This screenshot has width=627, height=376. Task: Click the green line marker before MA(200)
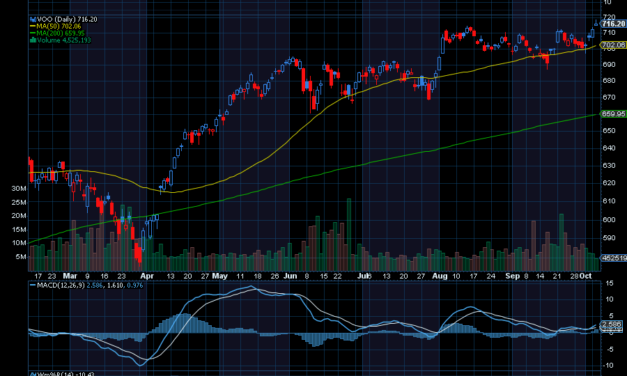tap(33, 34)
